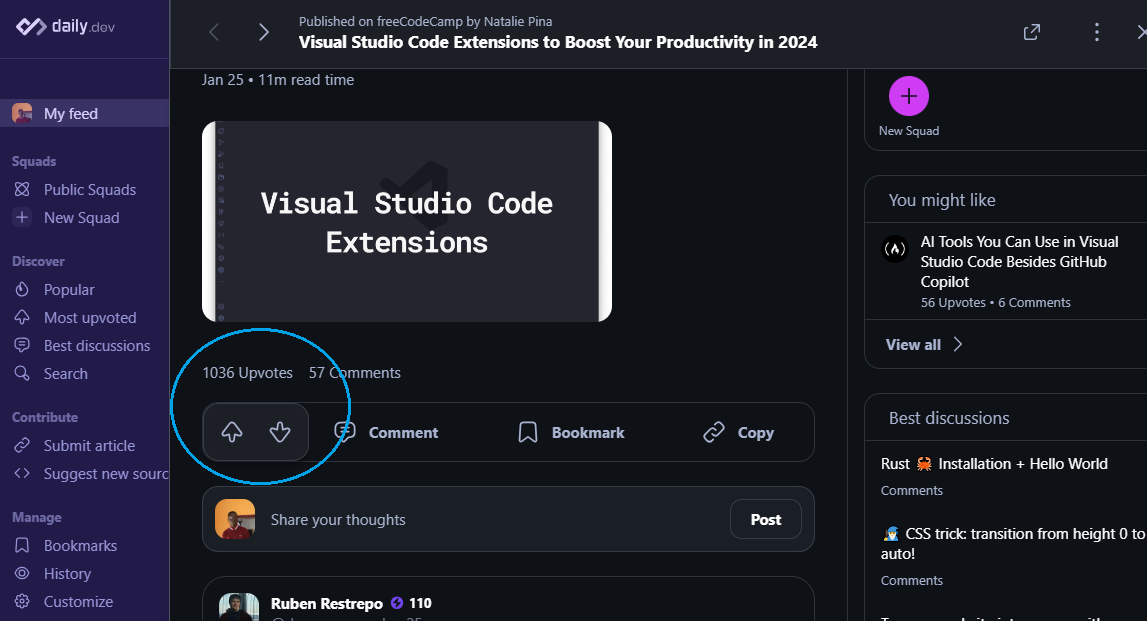Image resolution: width=1147 pixels, height=621 pixels.
Task: Click the View all chevron arrow
Action: pos(957,345)
